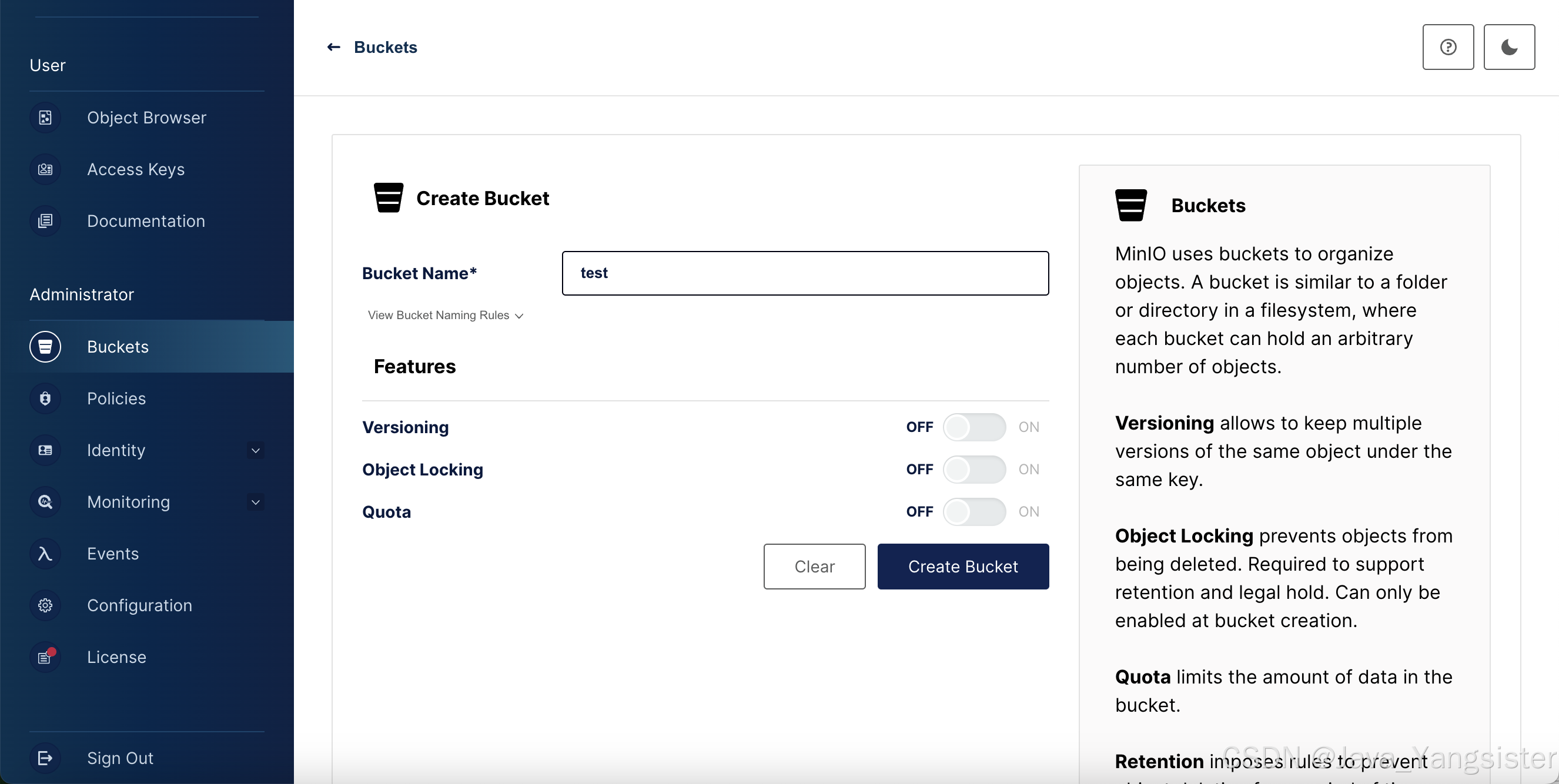The height and width of the screenshot is (784, 1559).
Task: Expand View Bucket Naming Rules
Action: click(446, 315)
